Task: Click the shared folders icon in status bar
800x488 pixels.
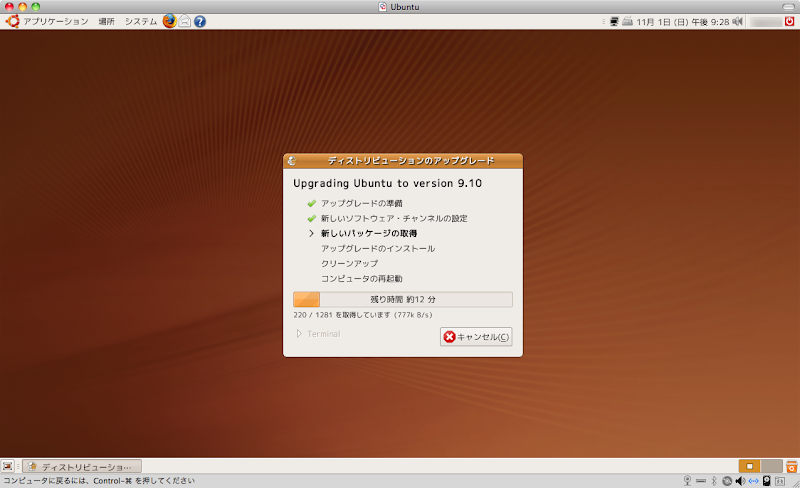Action: click(x=780, y=481)
